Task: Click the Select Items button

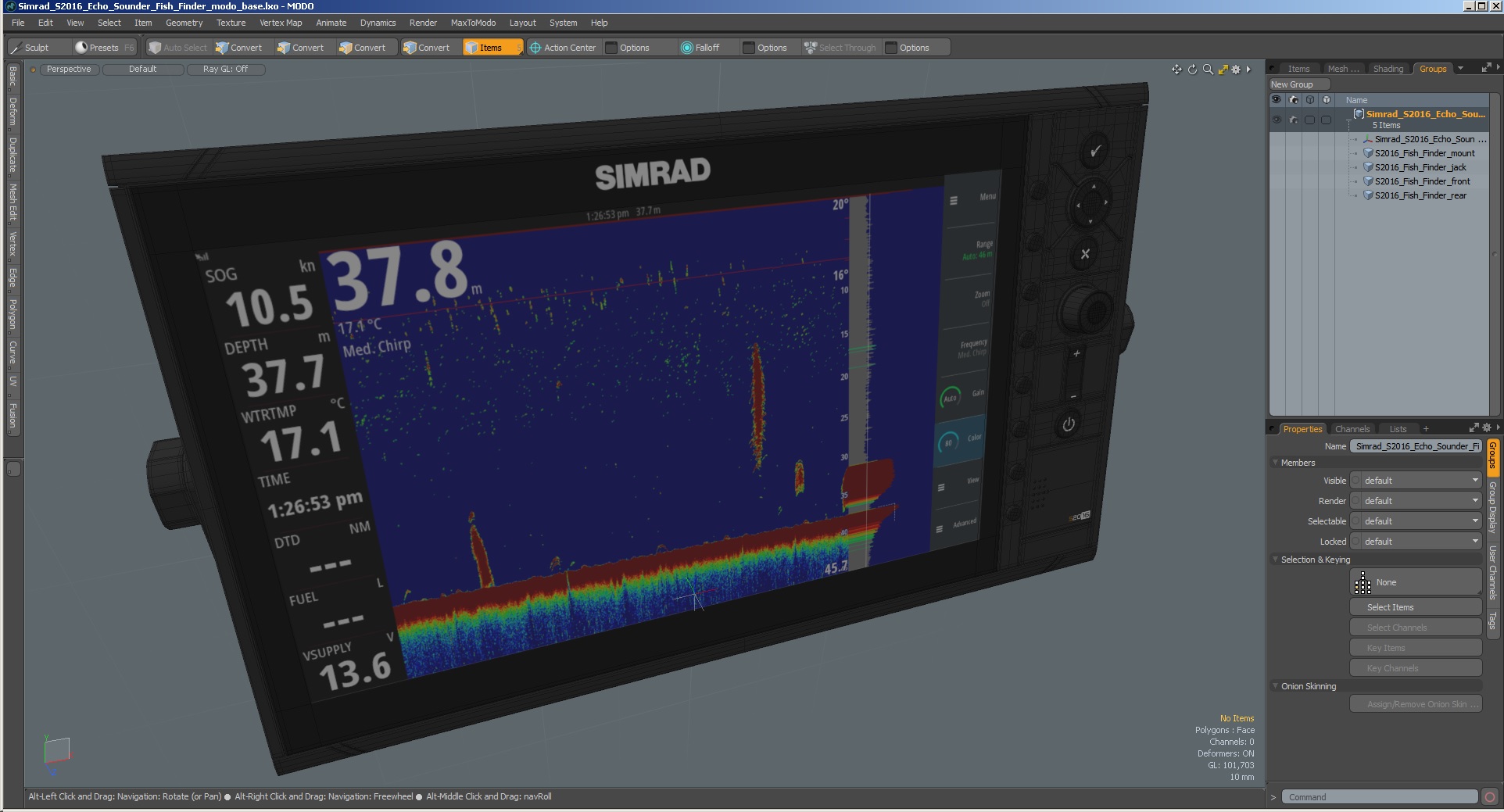Action: click(1416, 607)
